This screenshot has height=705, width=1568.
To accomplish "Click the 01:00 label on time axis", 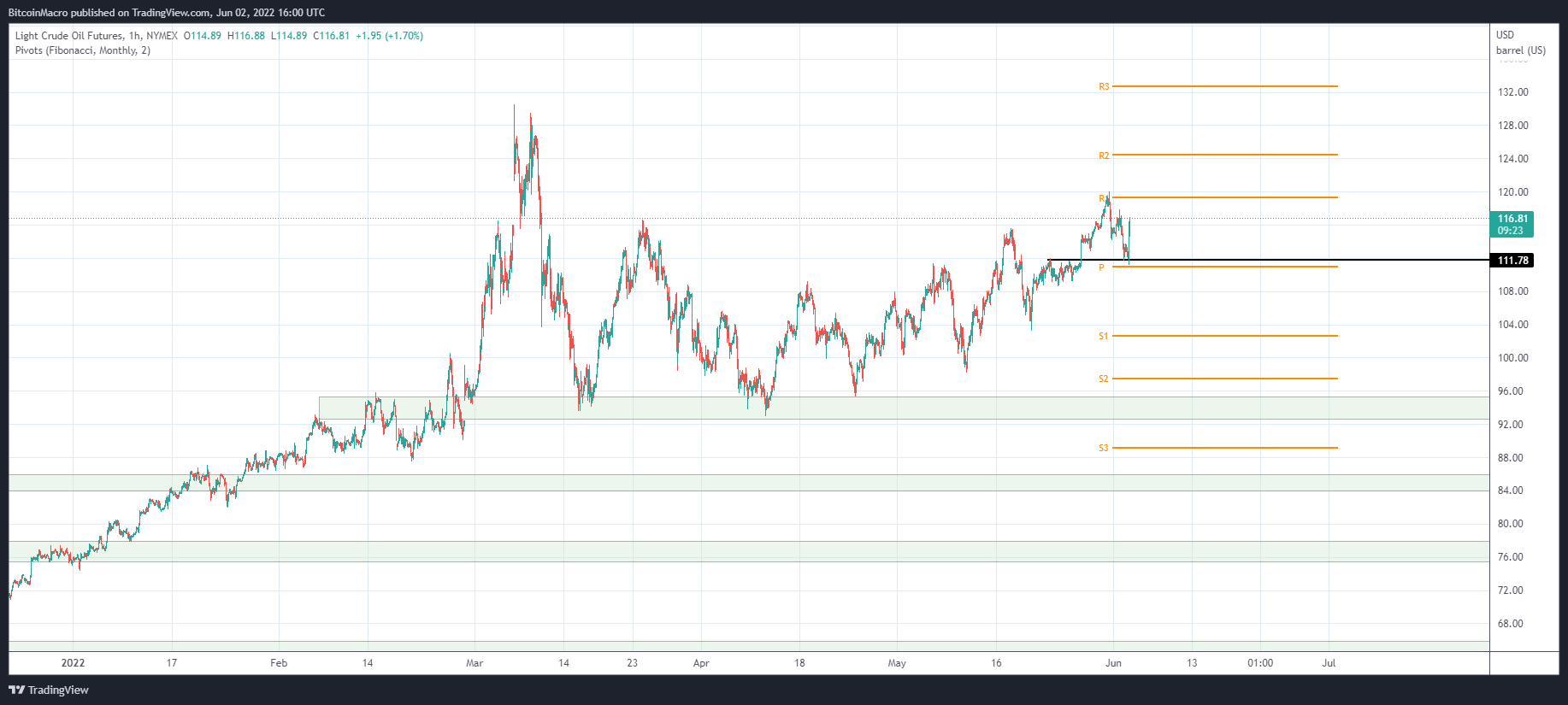I will click(x=1260, y=663).
